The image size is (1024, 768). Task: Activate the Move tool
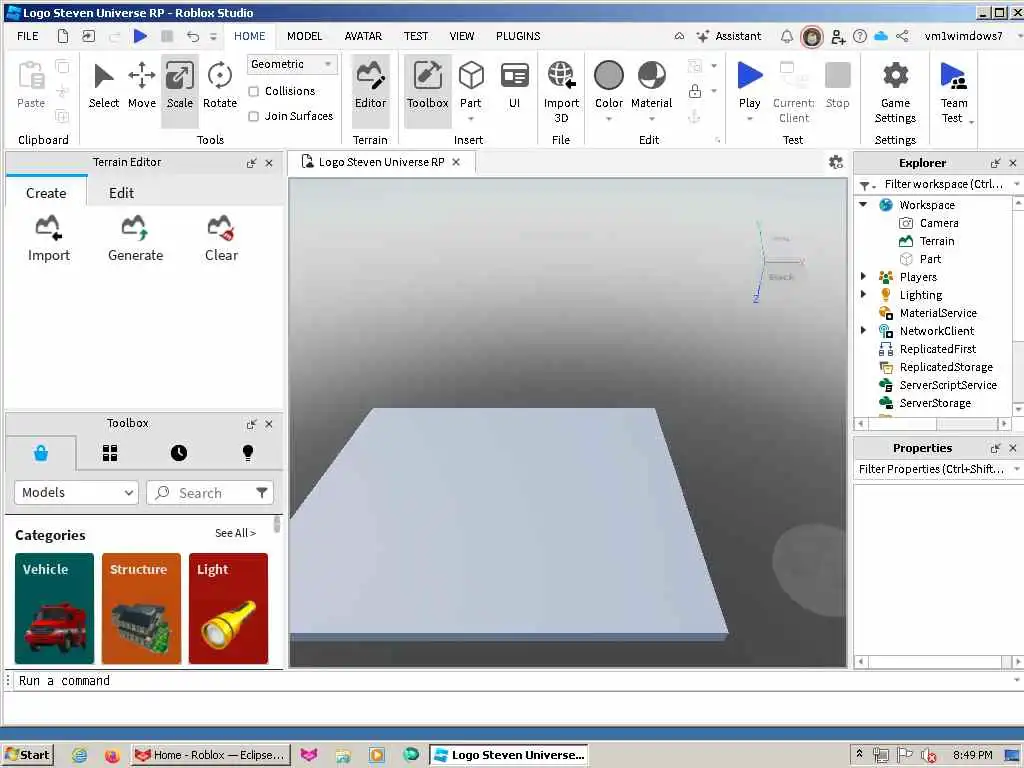coord(142,86)
